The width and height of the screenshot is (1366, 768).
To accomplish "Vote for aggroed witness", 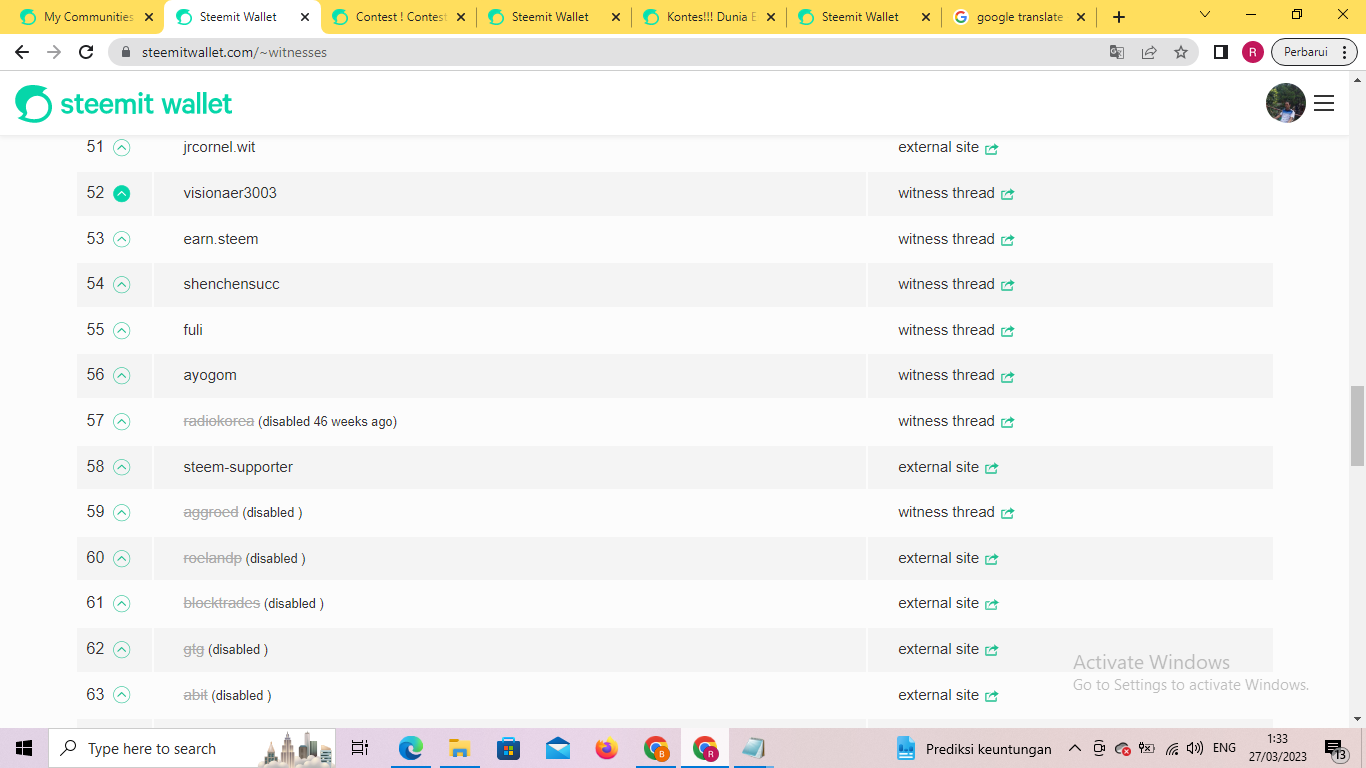I will click(x=121, y=513).
